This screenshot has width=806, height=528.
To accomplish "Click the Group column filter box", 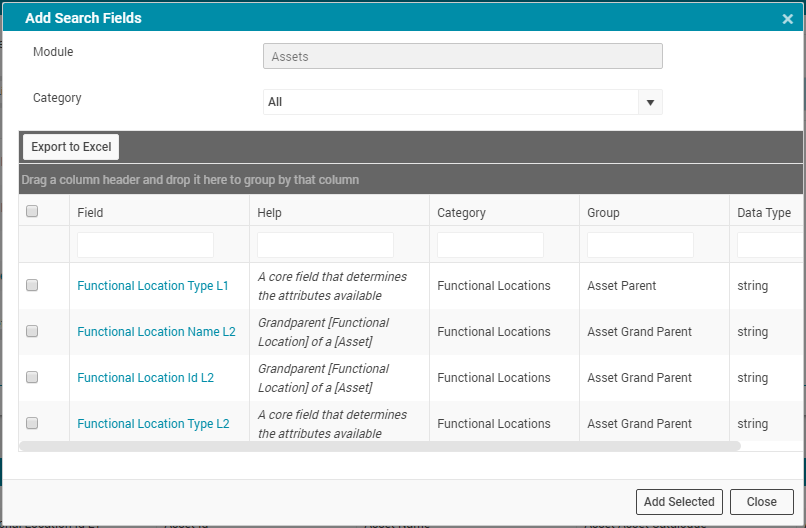I will [640, 245].
